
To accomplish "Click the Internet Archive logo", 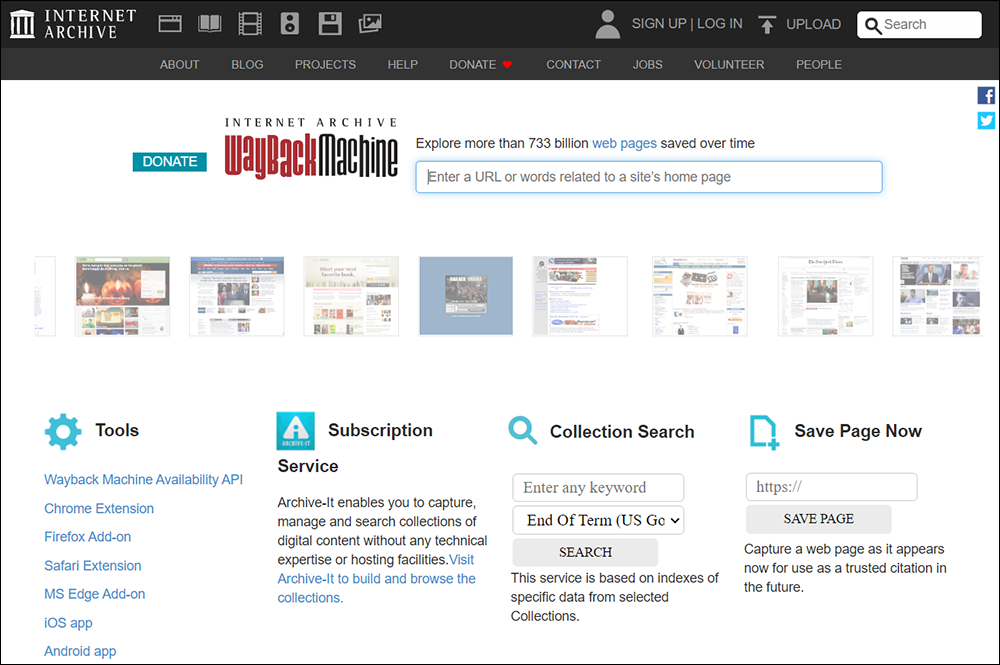I will tap(73, 24).
